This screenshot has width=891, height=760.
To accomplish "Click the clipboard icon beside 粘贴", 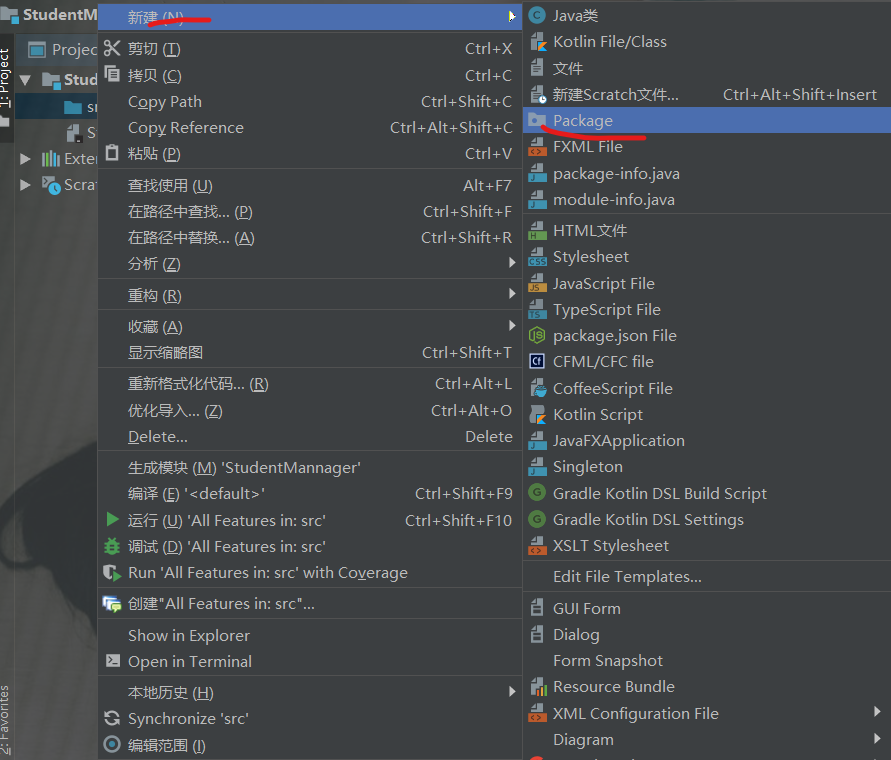I will pos(113,153).
